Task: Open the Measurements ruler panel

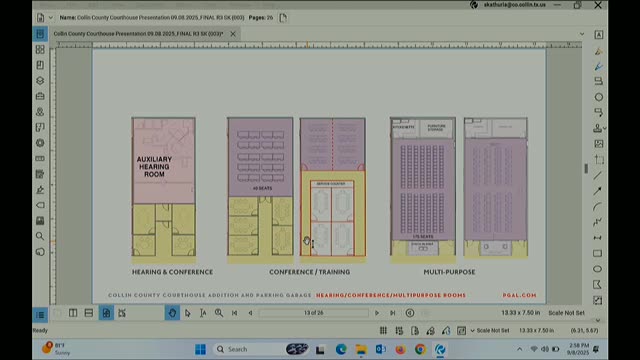Action: (x=40, y=158)
